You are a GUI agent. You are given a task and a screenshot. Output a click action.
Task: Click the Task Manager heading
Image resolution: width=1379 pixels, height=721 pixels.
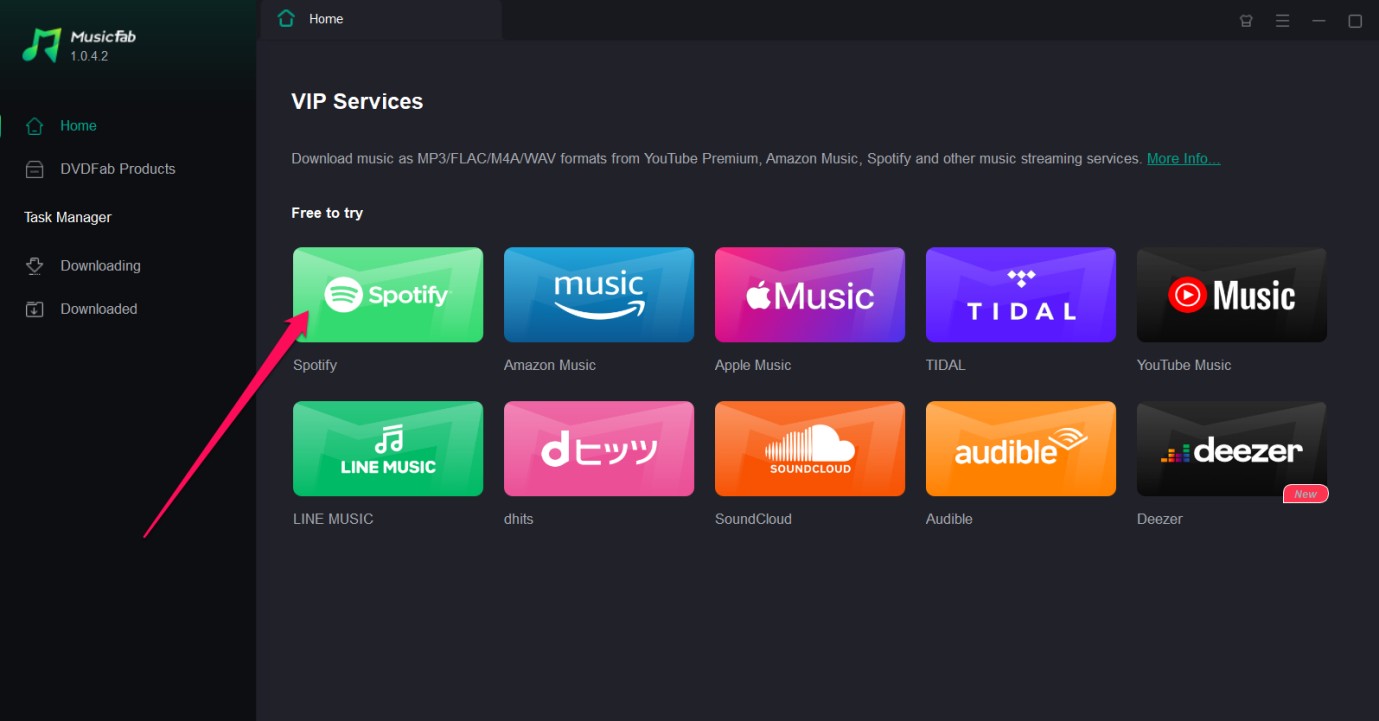coord(68,217)
